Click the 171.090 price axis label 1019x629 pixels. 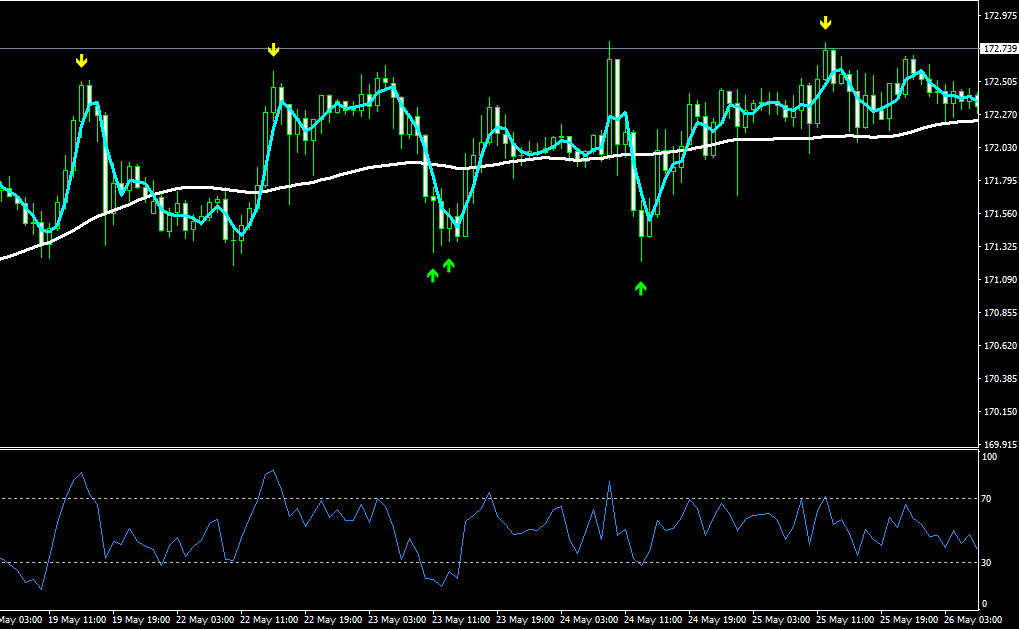(1000, 280)
